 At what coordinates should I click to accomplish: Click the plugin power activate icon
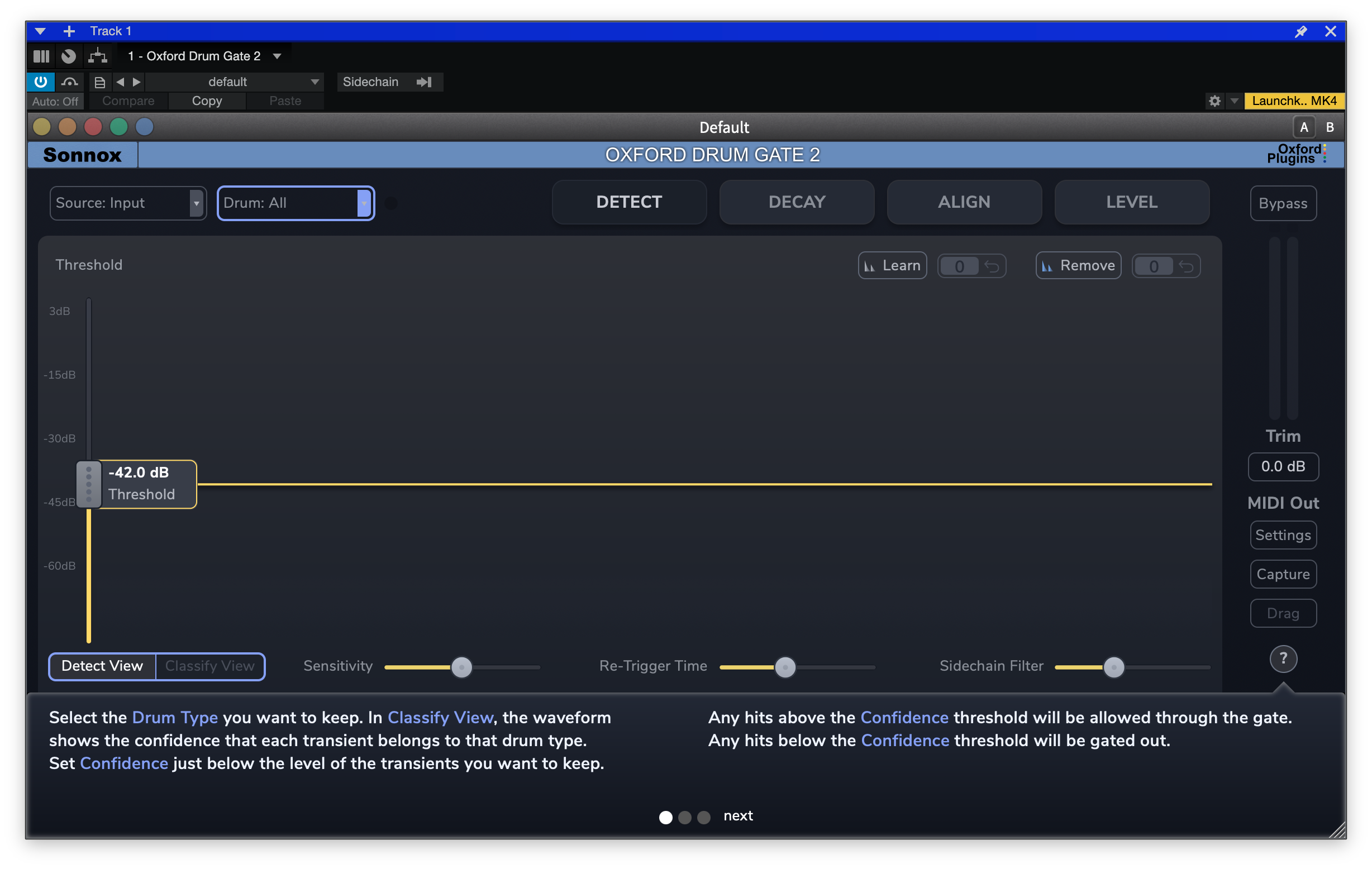40,82
